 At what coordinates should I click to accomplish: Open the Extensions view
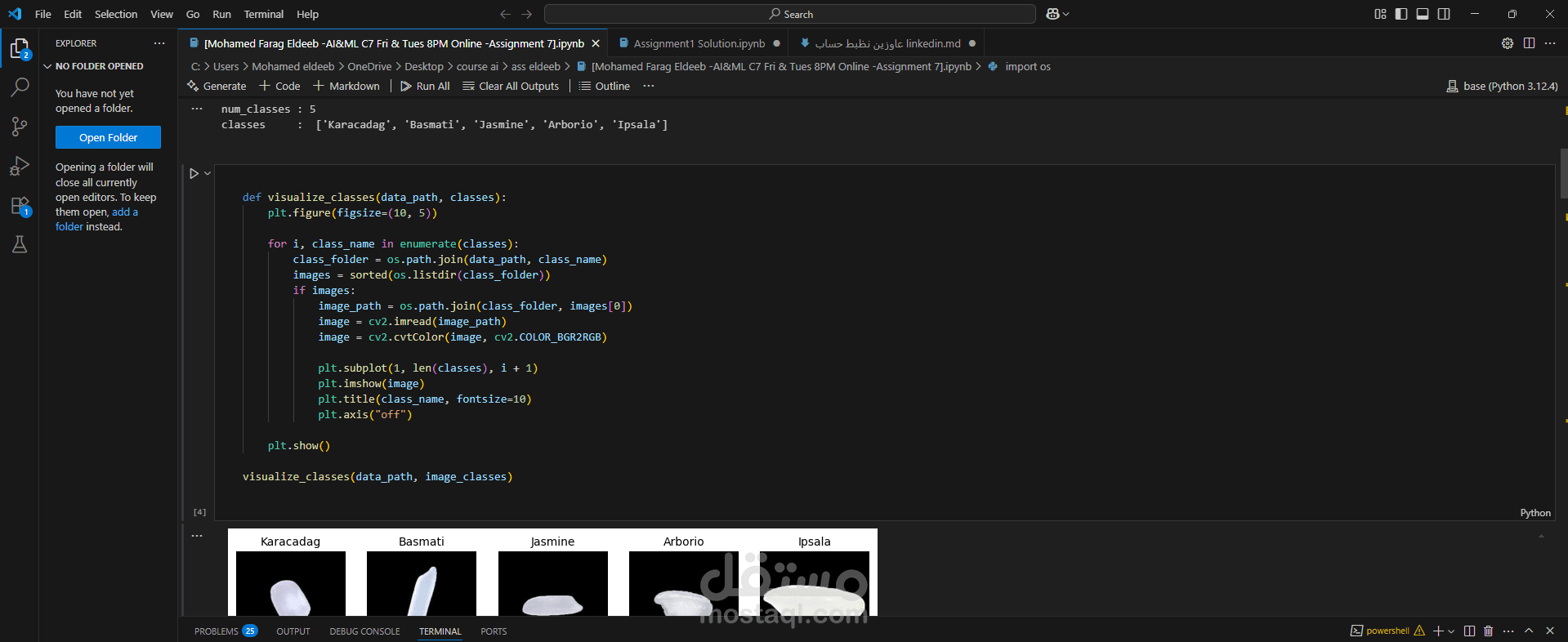(20, 205)
